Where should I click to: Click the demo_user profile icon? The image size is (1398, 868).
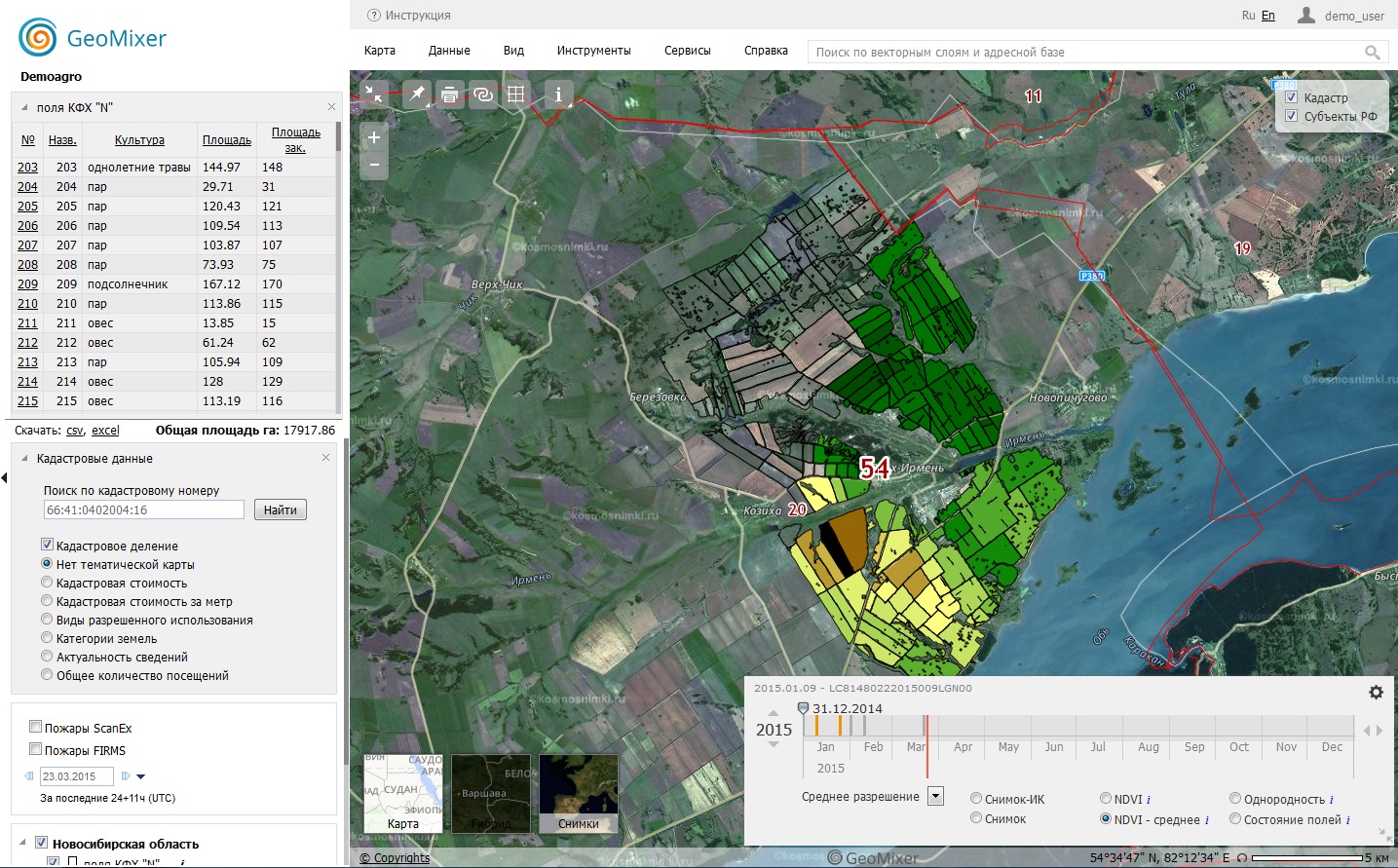tap(1306, 15)
